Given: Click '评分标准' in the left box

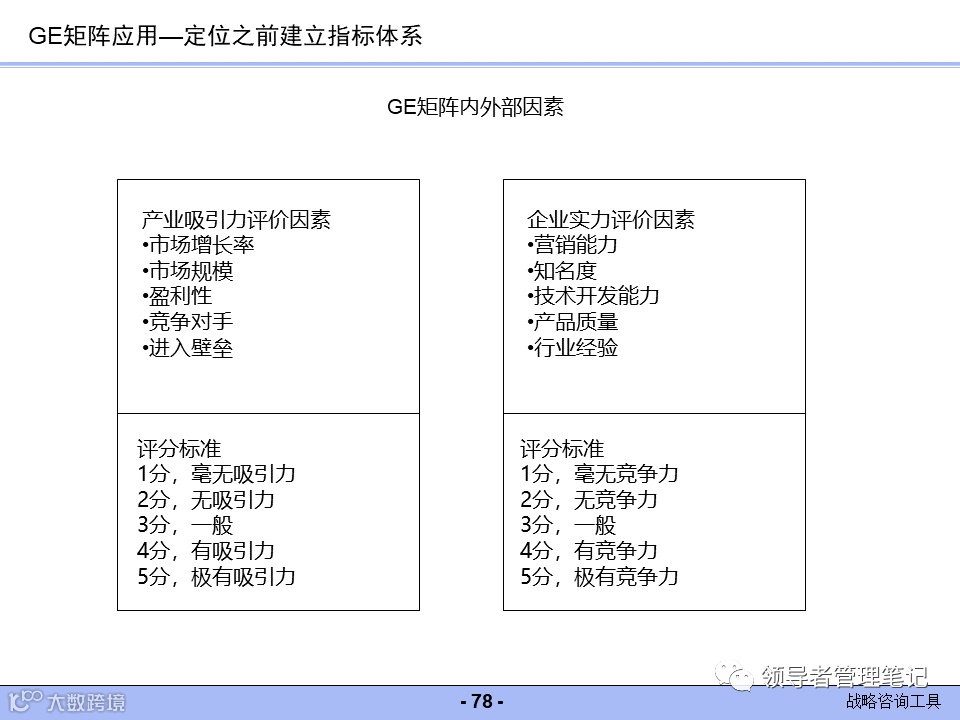Looking at the screenshot, I should coord(179,449).
